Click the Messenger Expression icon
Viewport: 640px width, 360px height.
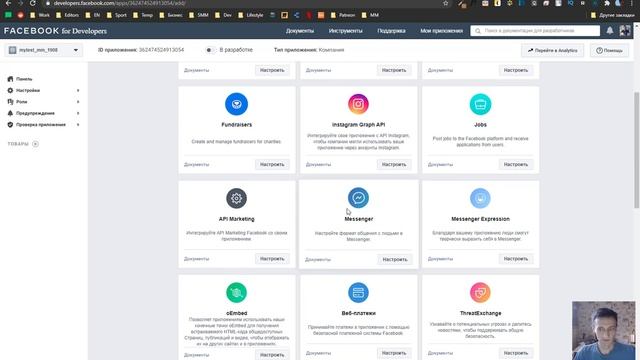tap(480, 198)
